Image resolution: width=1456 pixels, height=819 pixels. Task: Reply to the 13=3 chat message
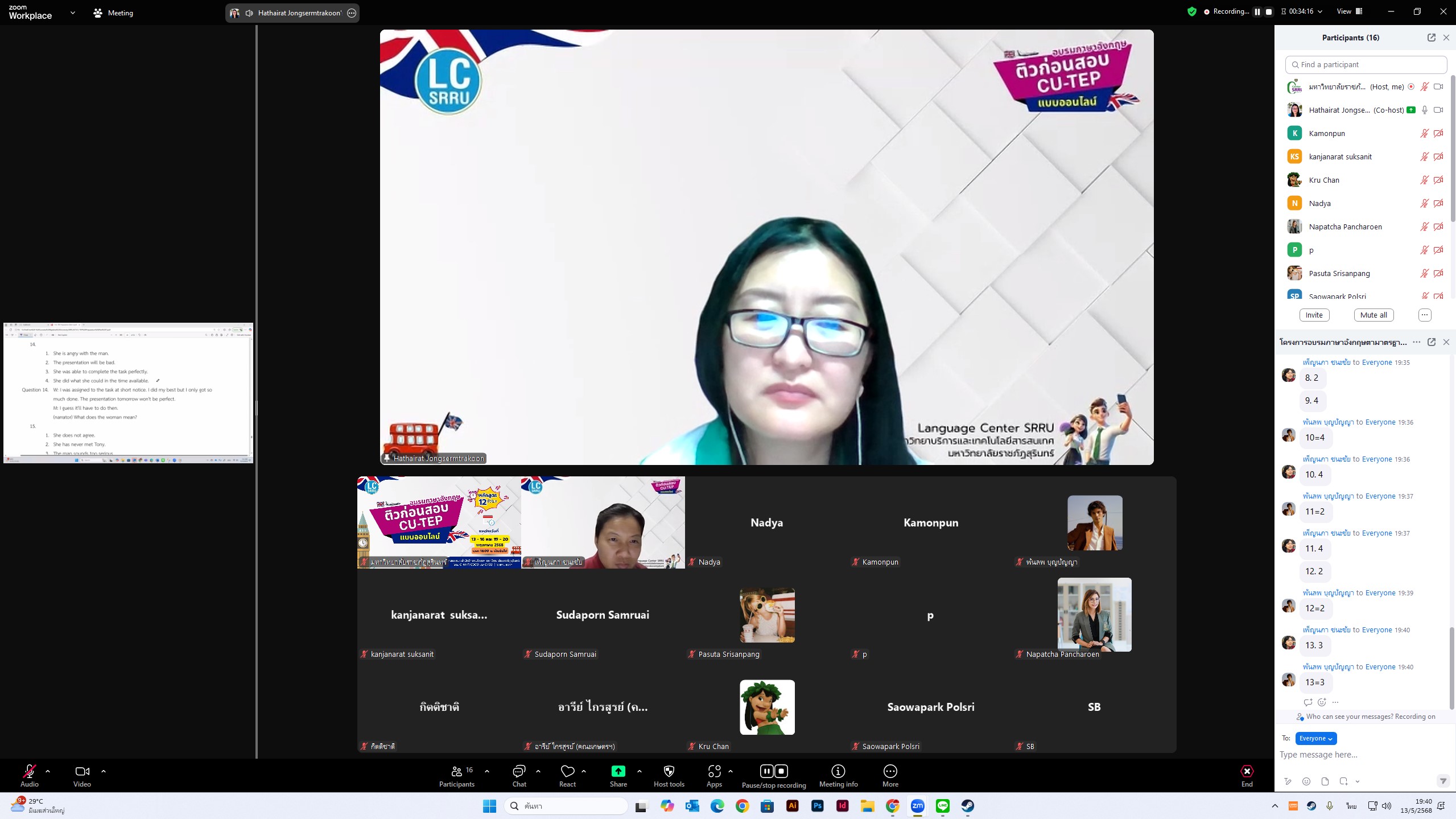tap(1307, 702)
